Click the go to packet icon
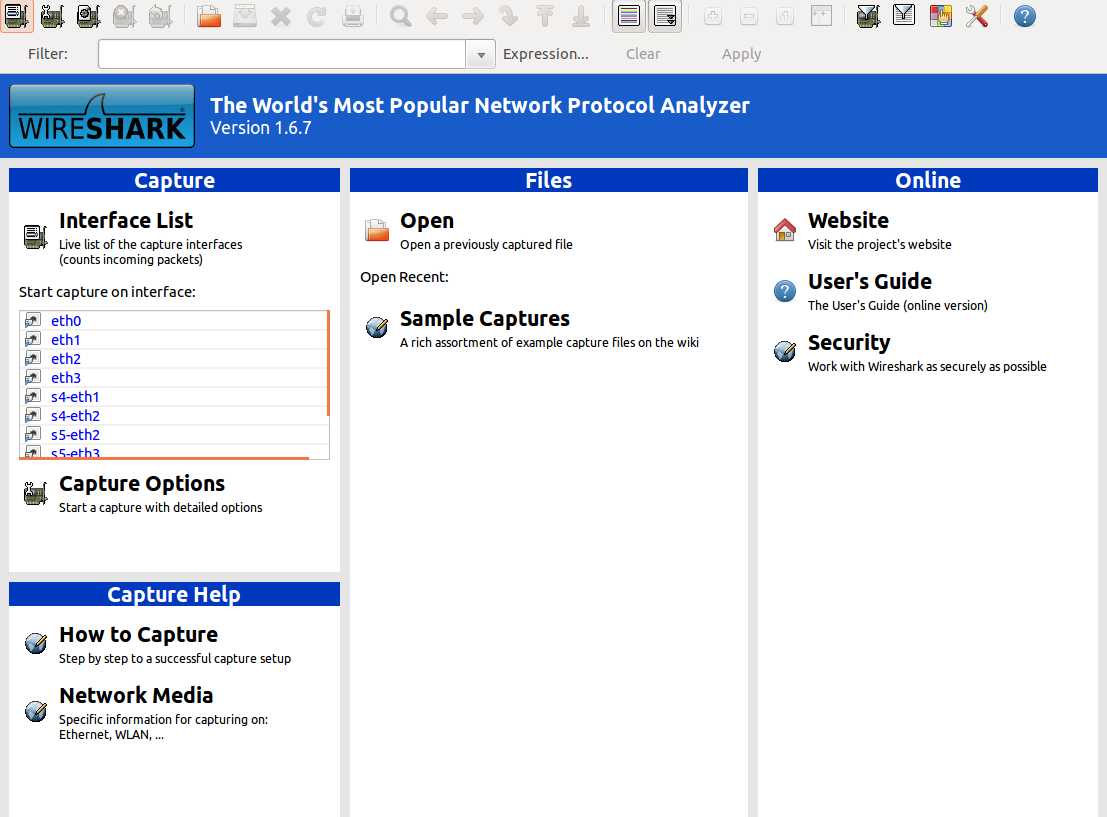The height and width of the screenshot is (817, 1107). 508,16
